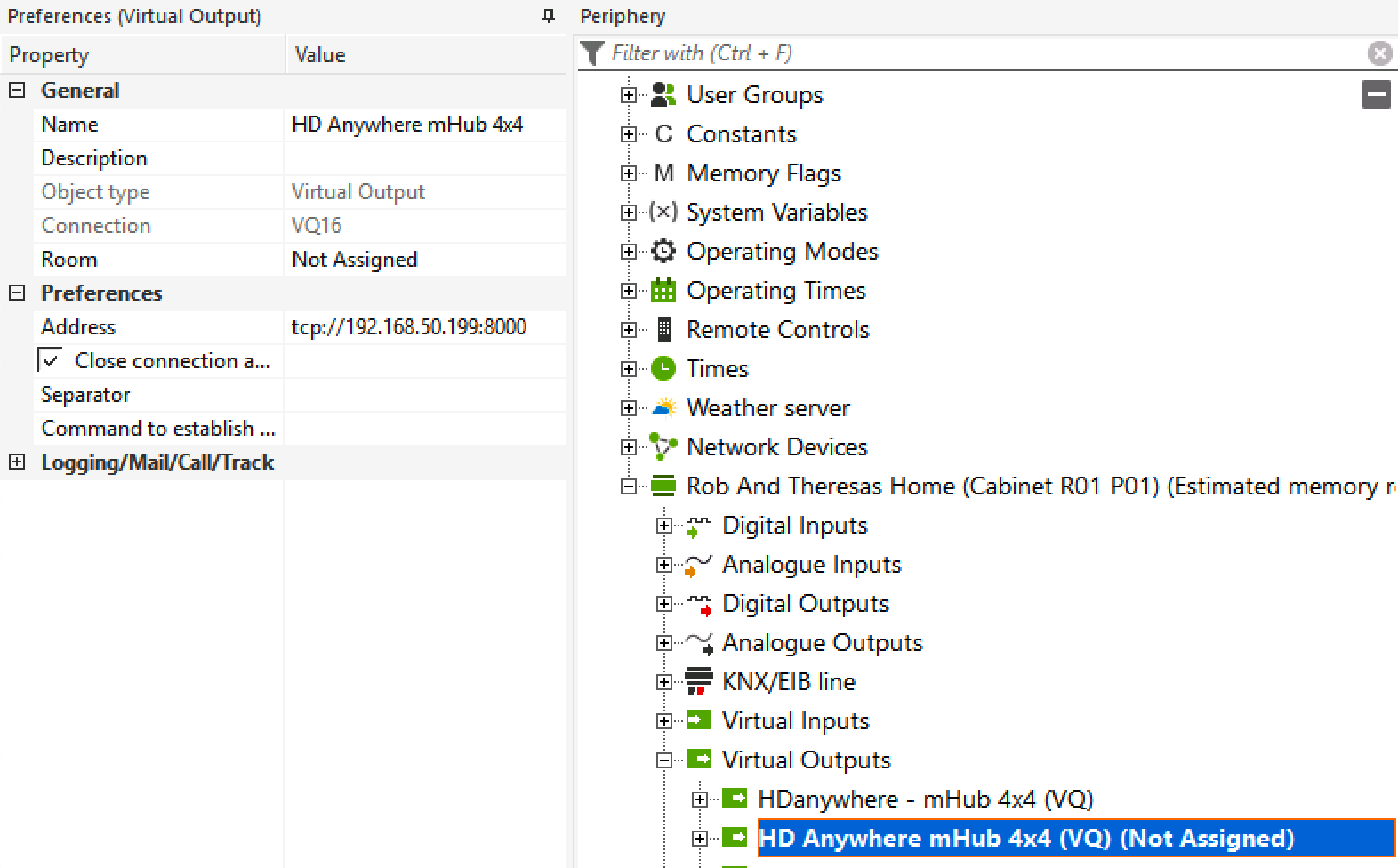Click the Analogue Inputs icon
This screenshot has width=1398, height=868.
coord(699,565)
